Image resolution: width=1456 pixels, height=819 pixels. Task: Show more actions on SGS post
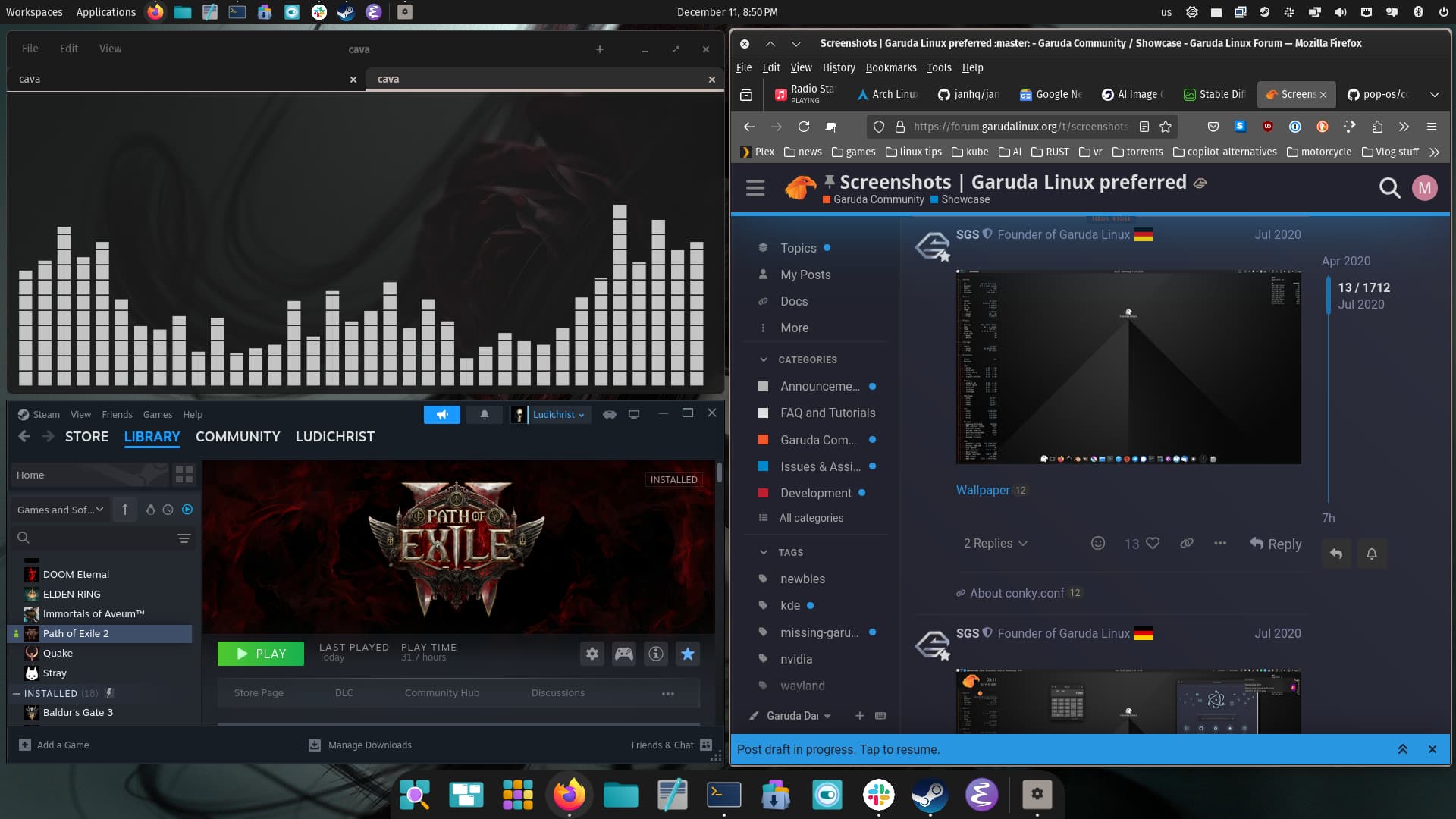point(1220,543)
